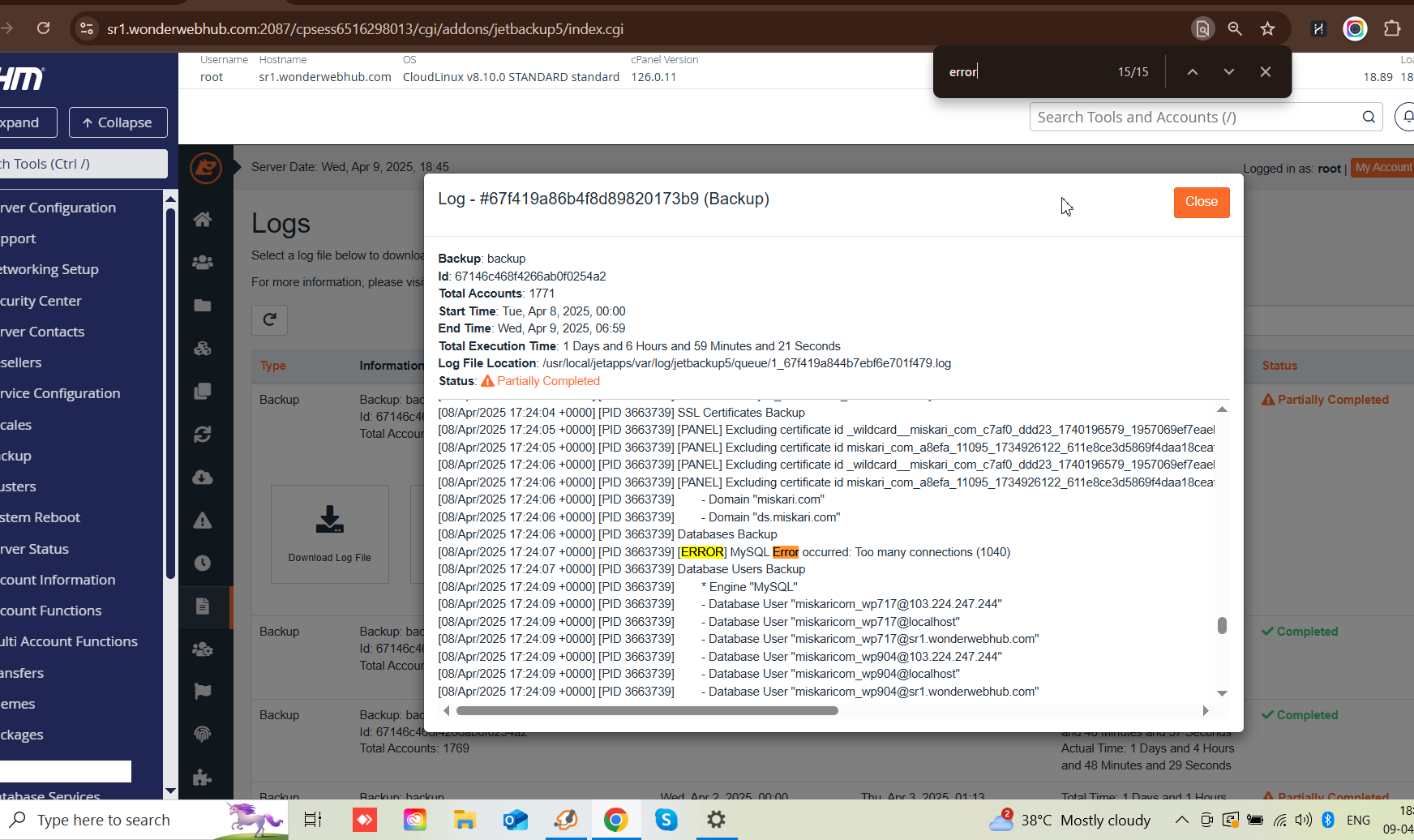Click the JetBackup home icon in sidebar

point(203,220)
